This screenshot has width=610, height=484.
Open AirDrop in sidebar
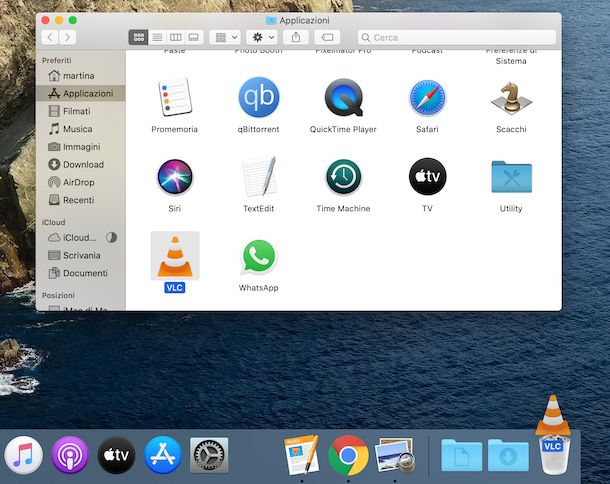81,182
